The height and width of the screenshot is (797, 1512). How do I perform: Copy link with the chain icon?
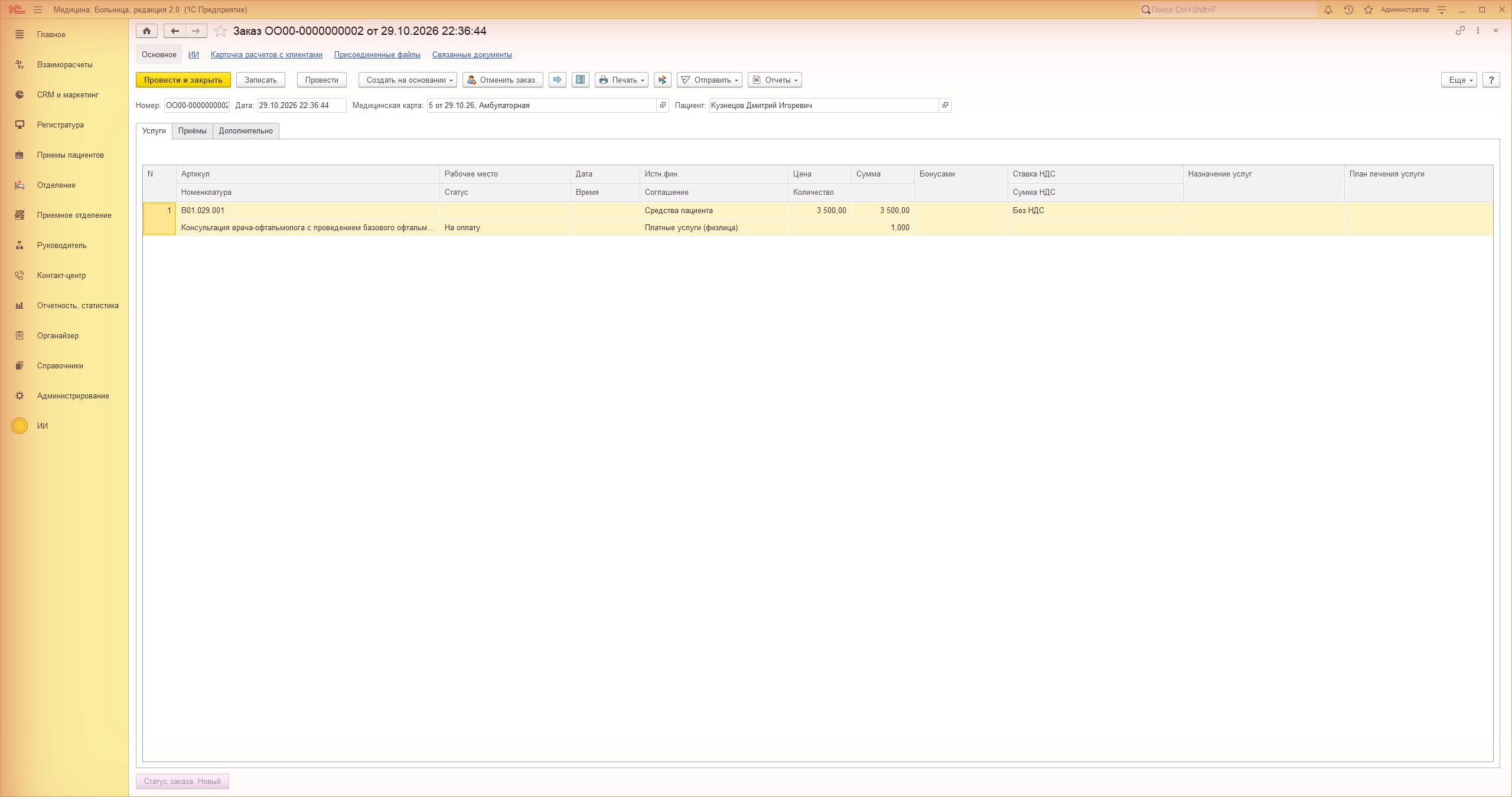(1460, 30)
